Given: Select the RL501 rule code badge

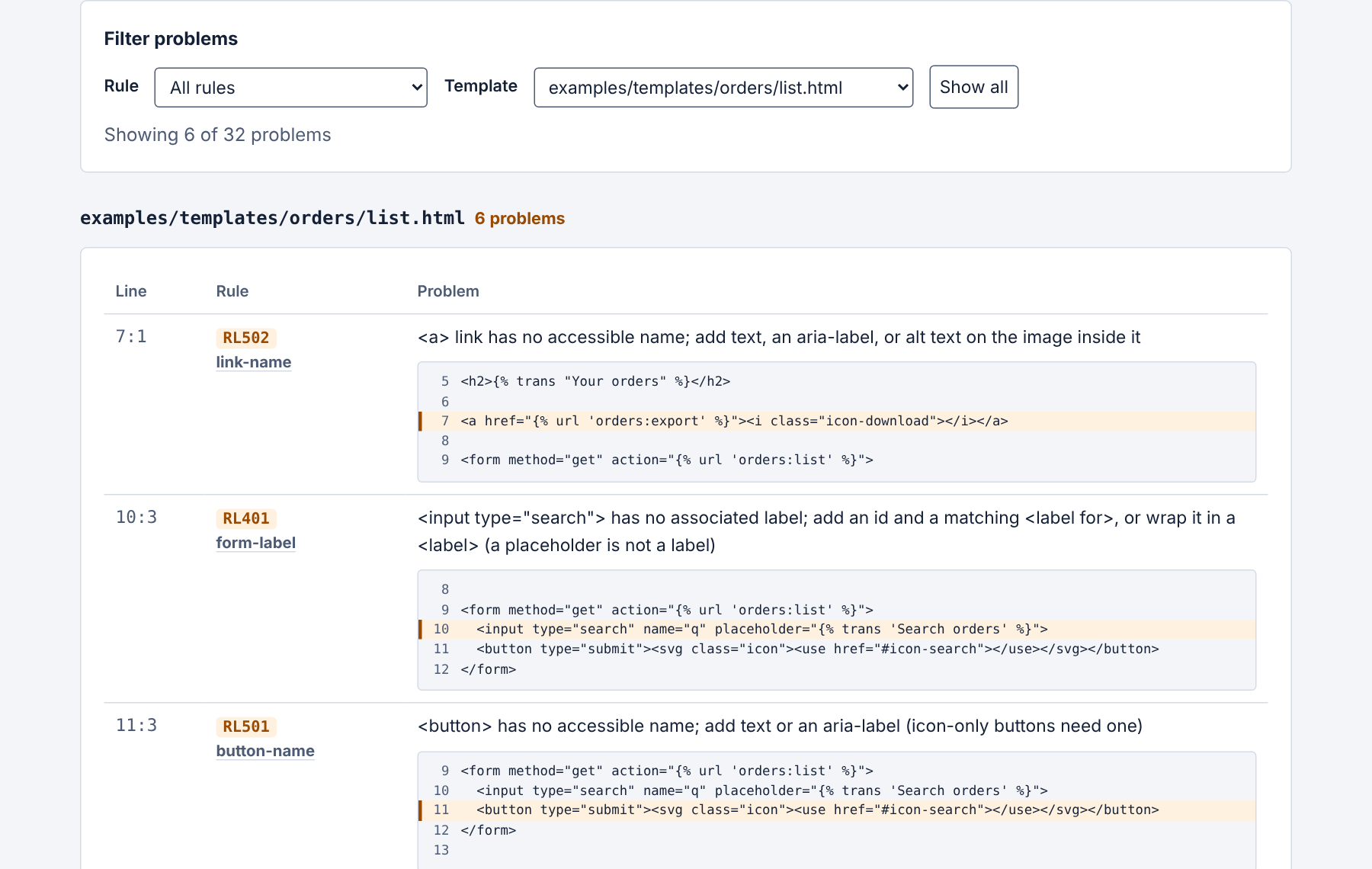Looking at the screenshot, I should (246, 726).
